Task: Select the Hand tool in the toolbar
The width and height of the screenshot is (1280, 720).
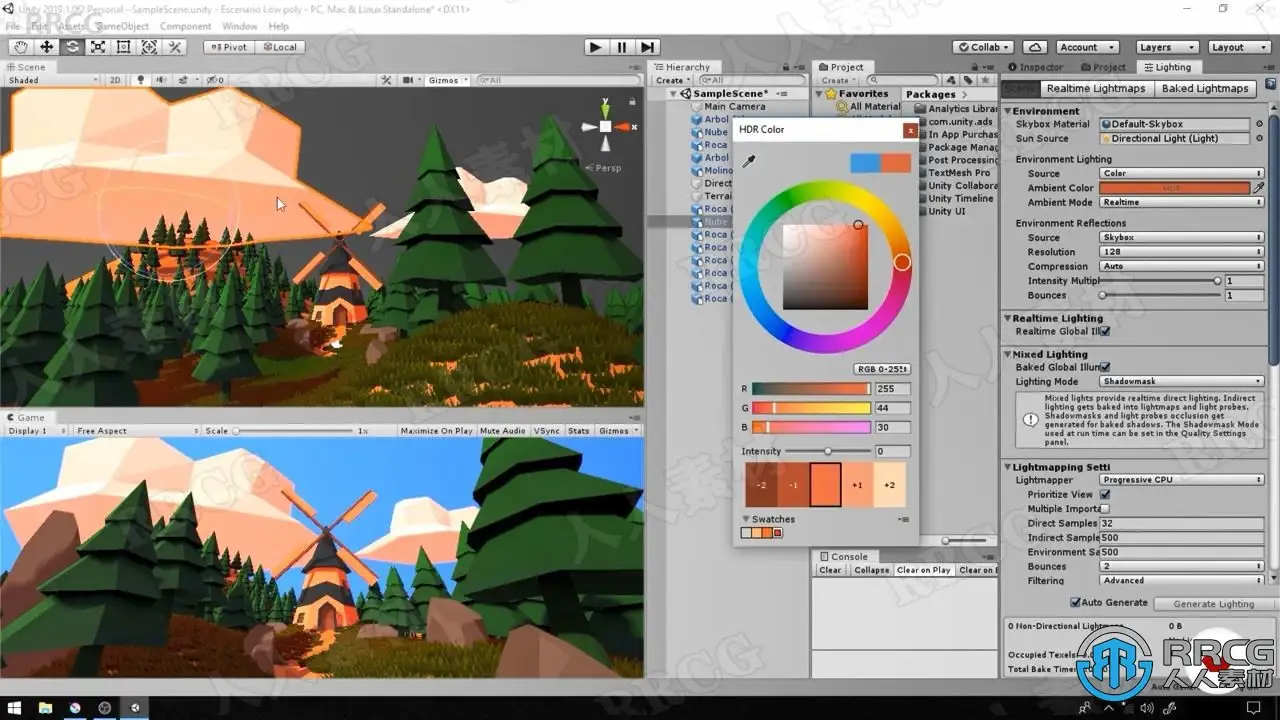Action: coord(21,47)
